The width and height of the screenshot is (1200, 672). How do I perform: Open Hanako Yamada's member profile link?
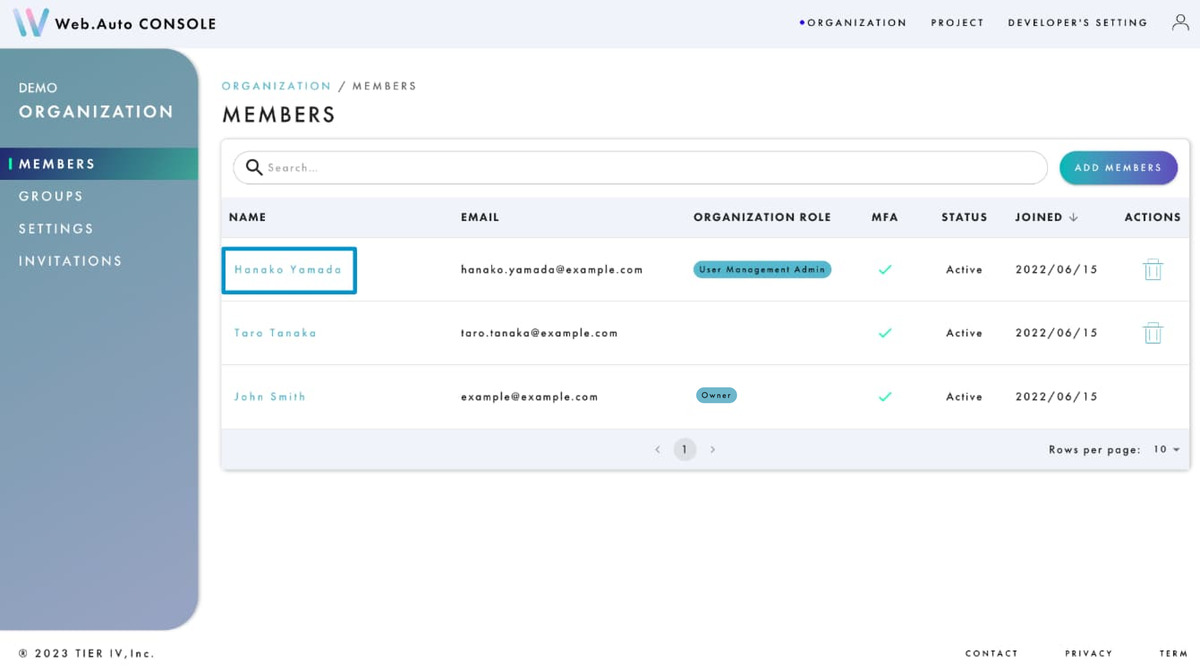point(288,270)
